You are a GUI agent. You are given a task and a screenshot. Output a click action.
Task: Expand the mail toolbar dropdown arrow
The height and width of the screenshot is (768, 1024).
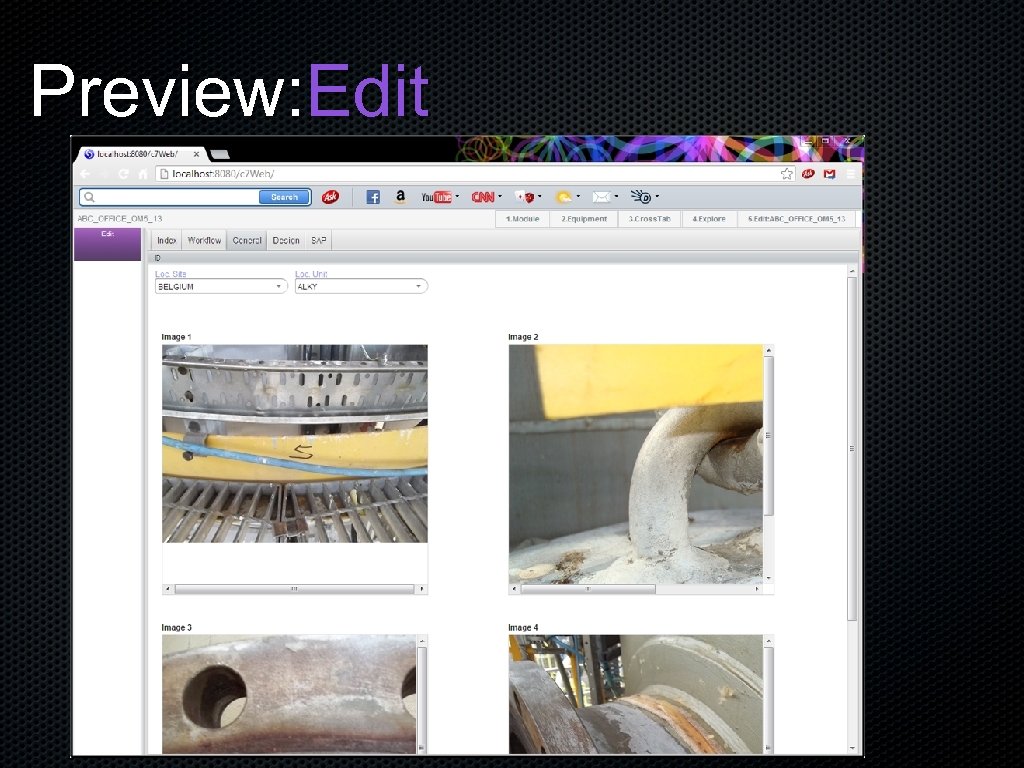point(616,197)
